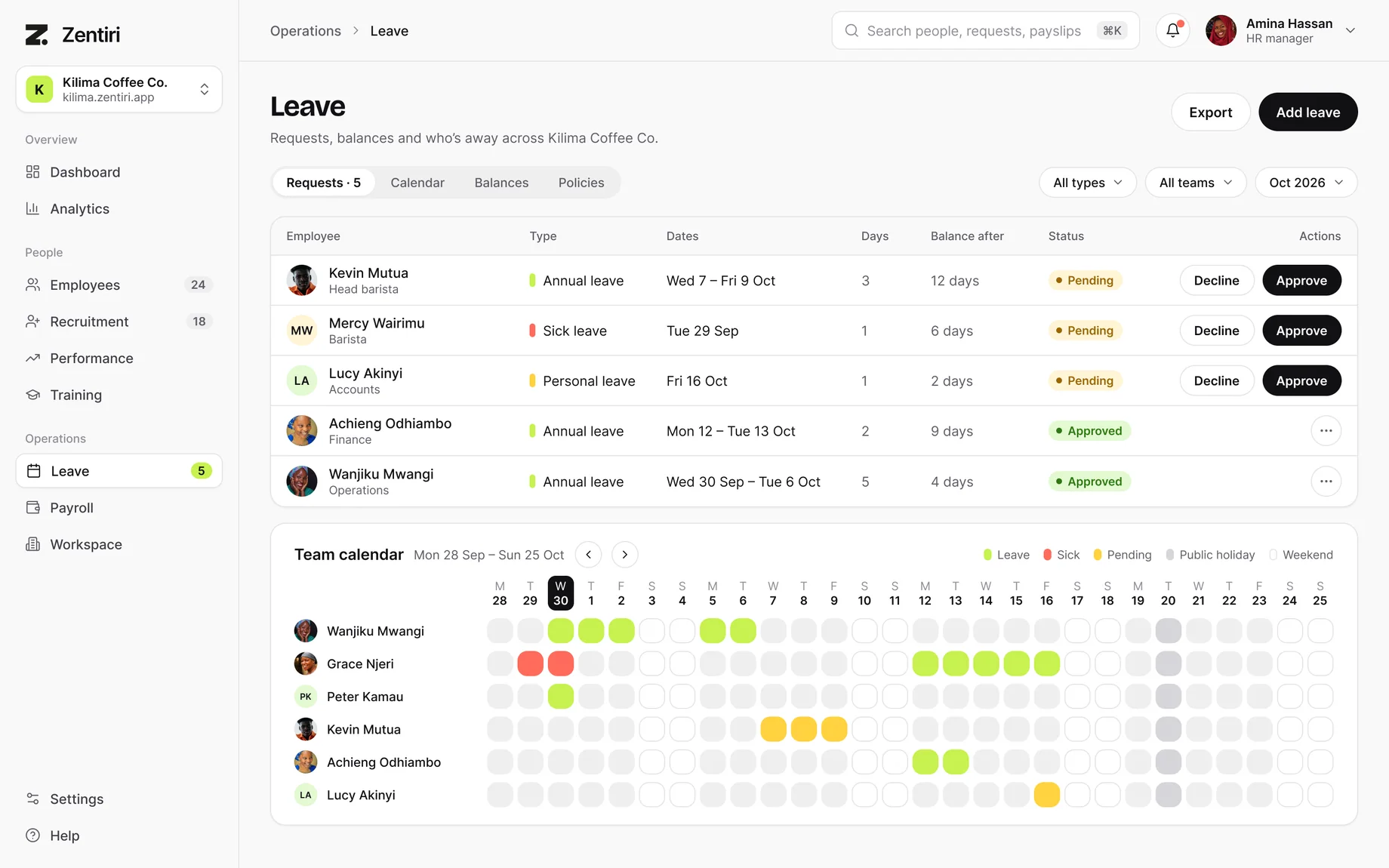The width and height of the screenshot is (1389, 868).
Task: Approve Kevin Mutua's annual leave request
Action: 1301,280
